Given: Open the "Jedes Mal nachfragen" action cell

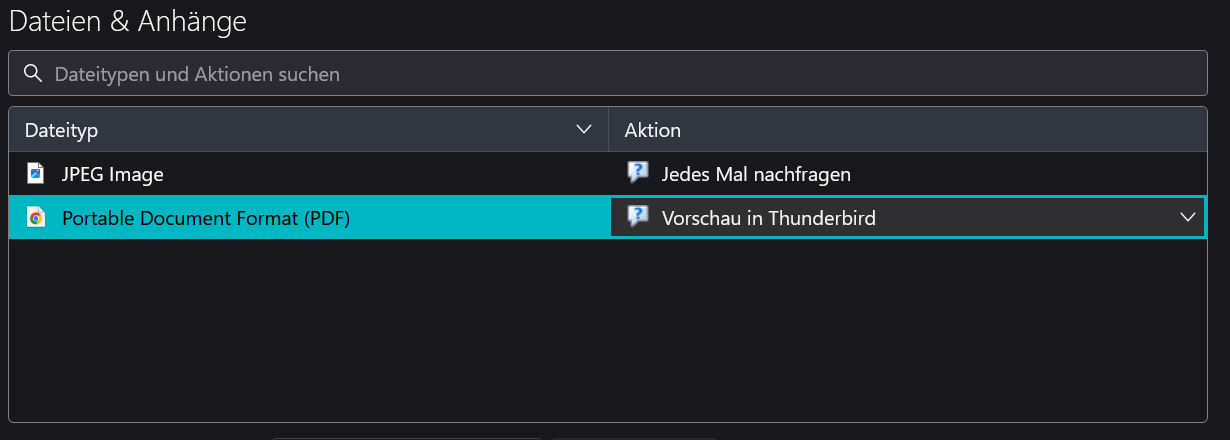Looking at the screenshot, I should point(907,174).
